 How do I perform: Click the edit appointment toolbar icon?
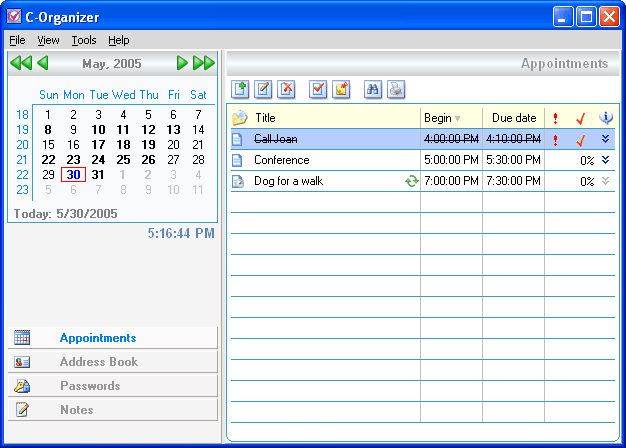tap(264, 89)
